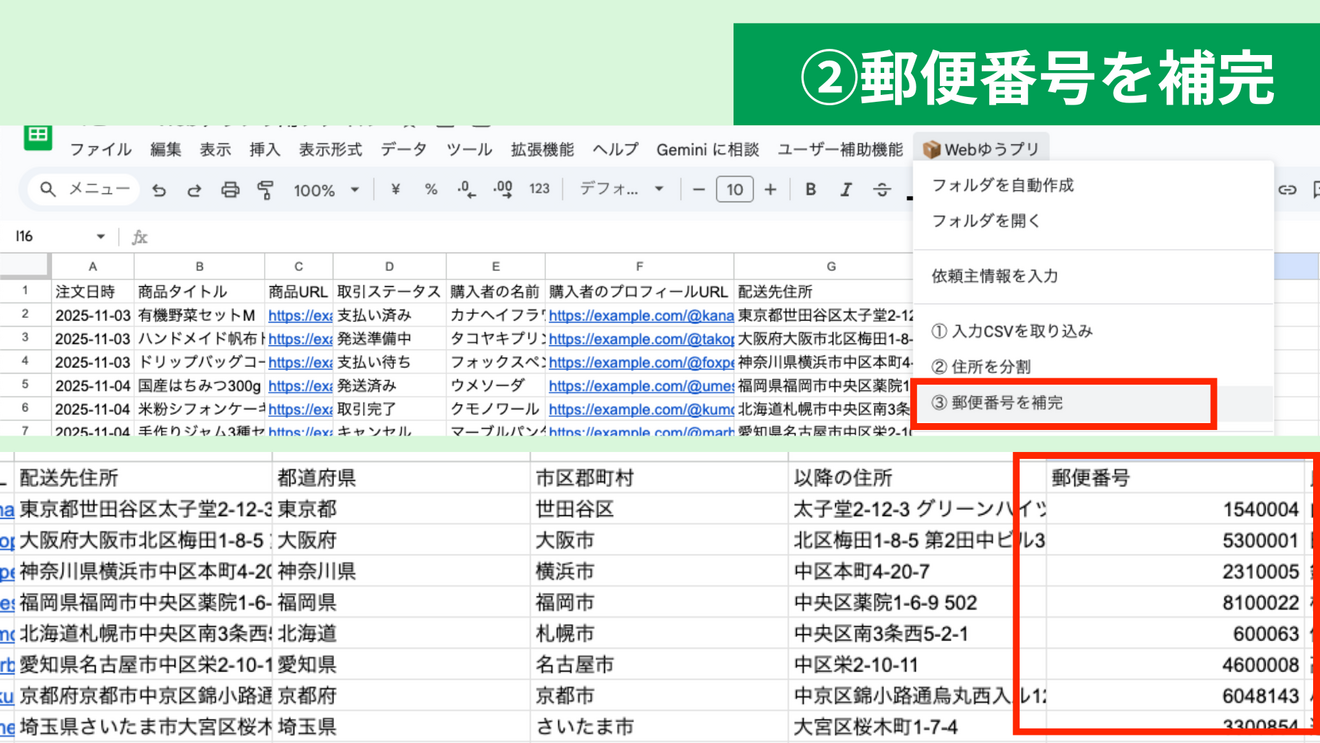Image resolution: width=1320 pixels, height=743 pixels.
Task: Choose ① 入力CSVを取り込み menu entry
Action: click(x=1094, y=331)
